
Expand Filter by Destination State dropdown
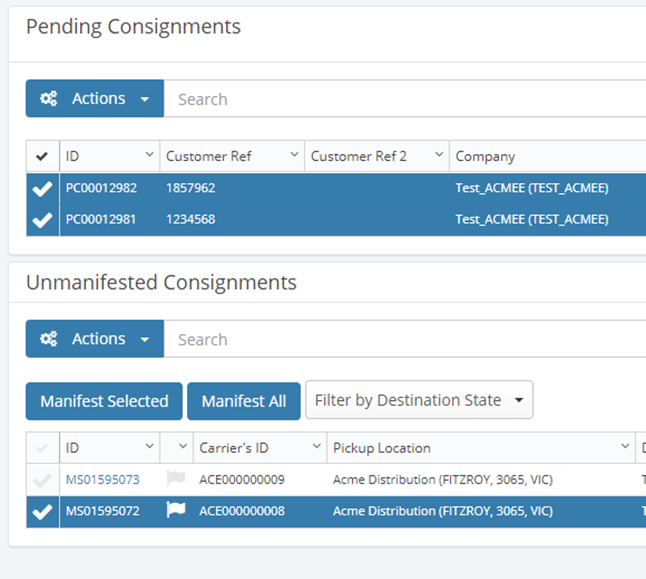419,400
